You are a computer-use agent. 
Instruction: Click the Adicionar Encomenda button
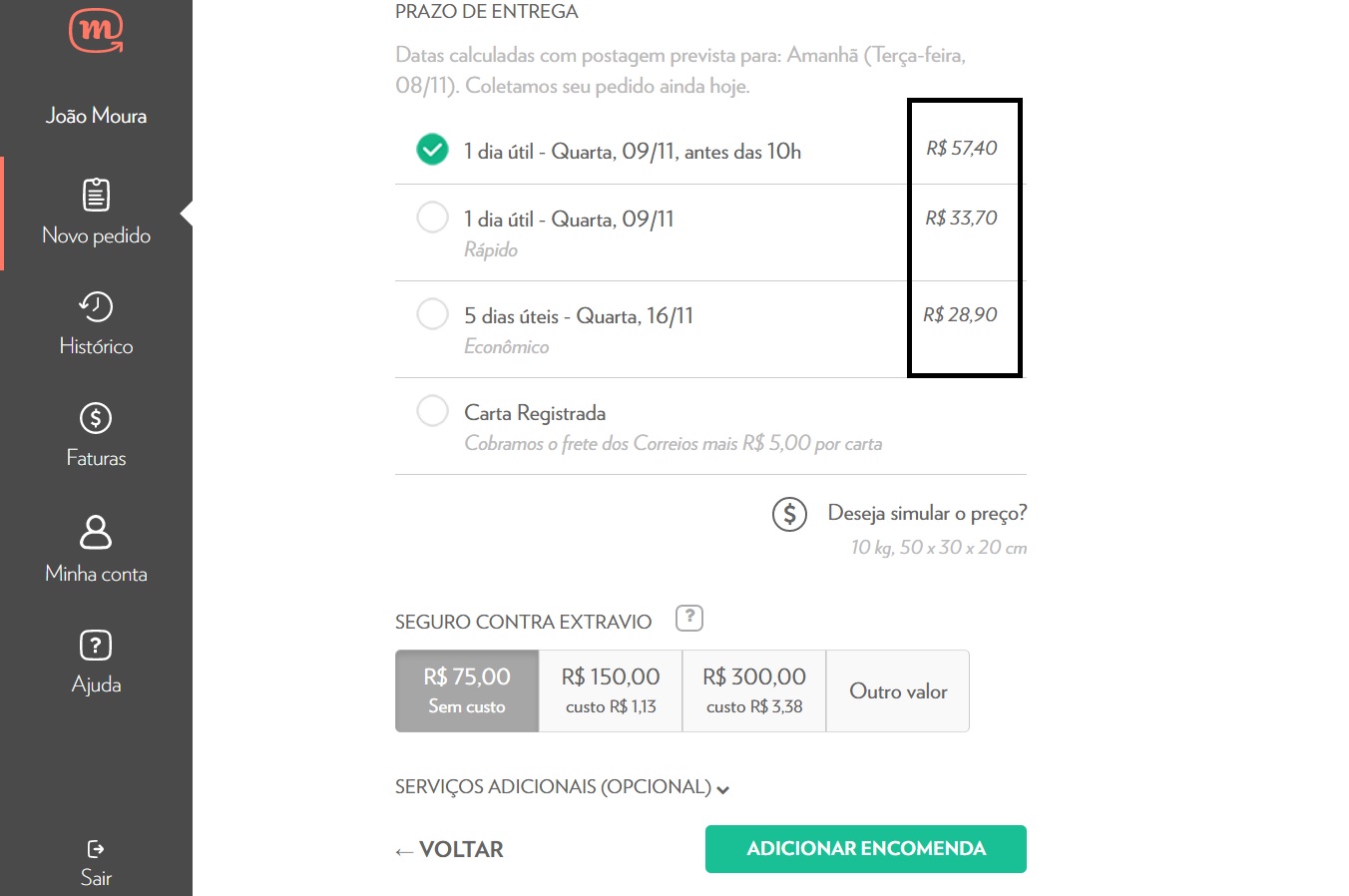pos(865,849)
